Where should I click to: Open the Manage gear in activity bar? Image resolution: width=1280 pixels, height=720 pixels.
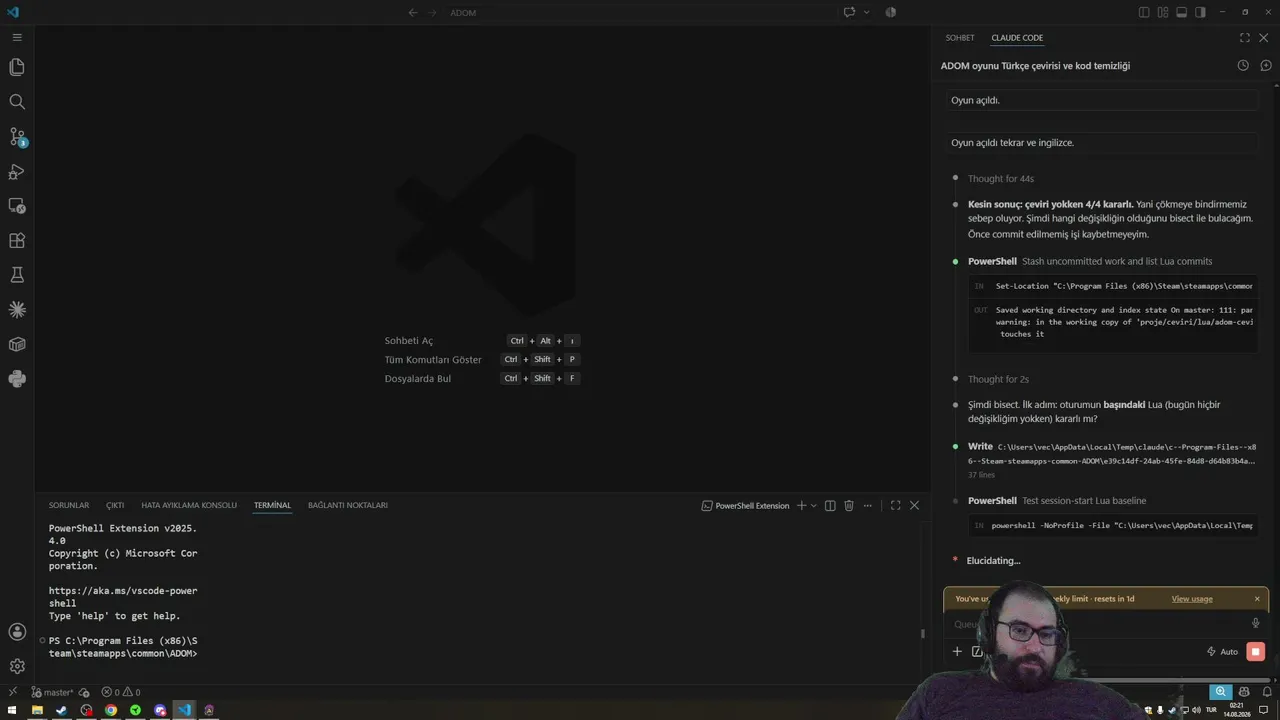pos(17,666)
